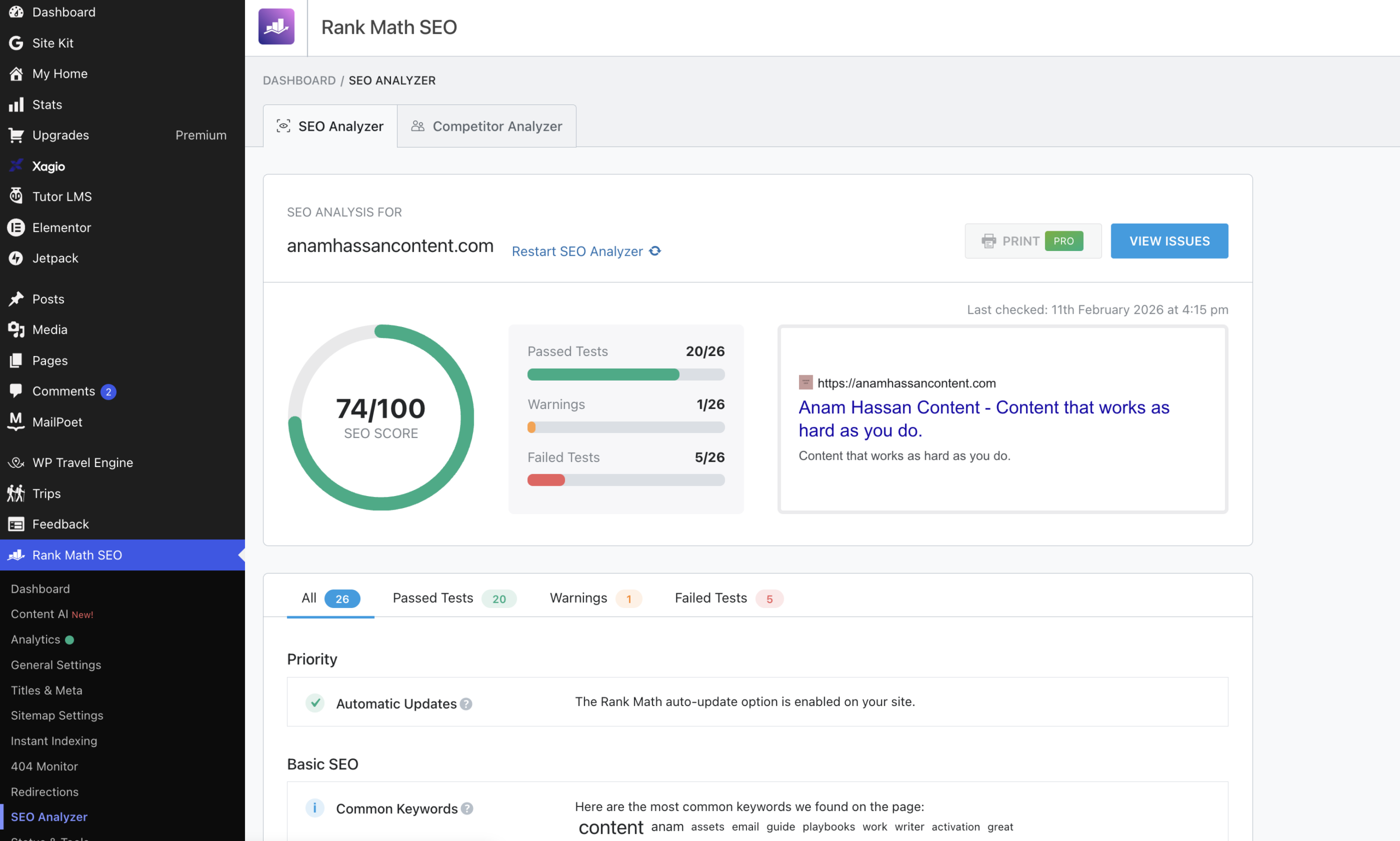Open Elementor from its sidebar icon

(16, 227)
